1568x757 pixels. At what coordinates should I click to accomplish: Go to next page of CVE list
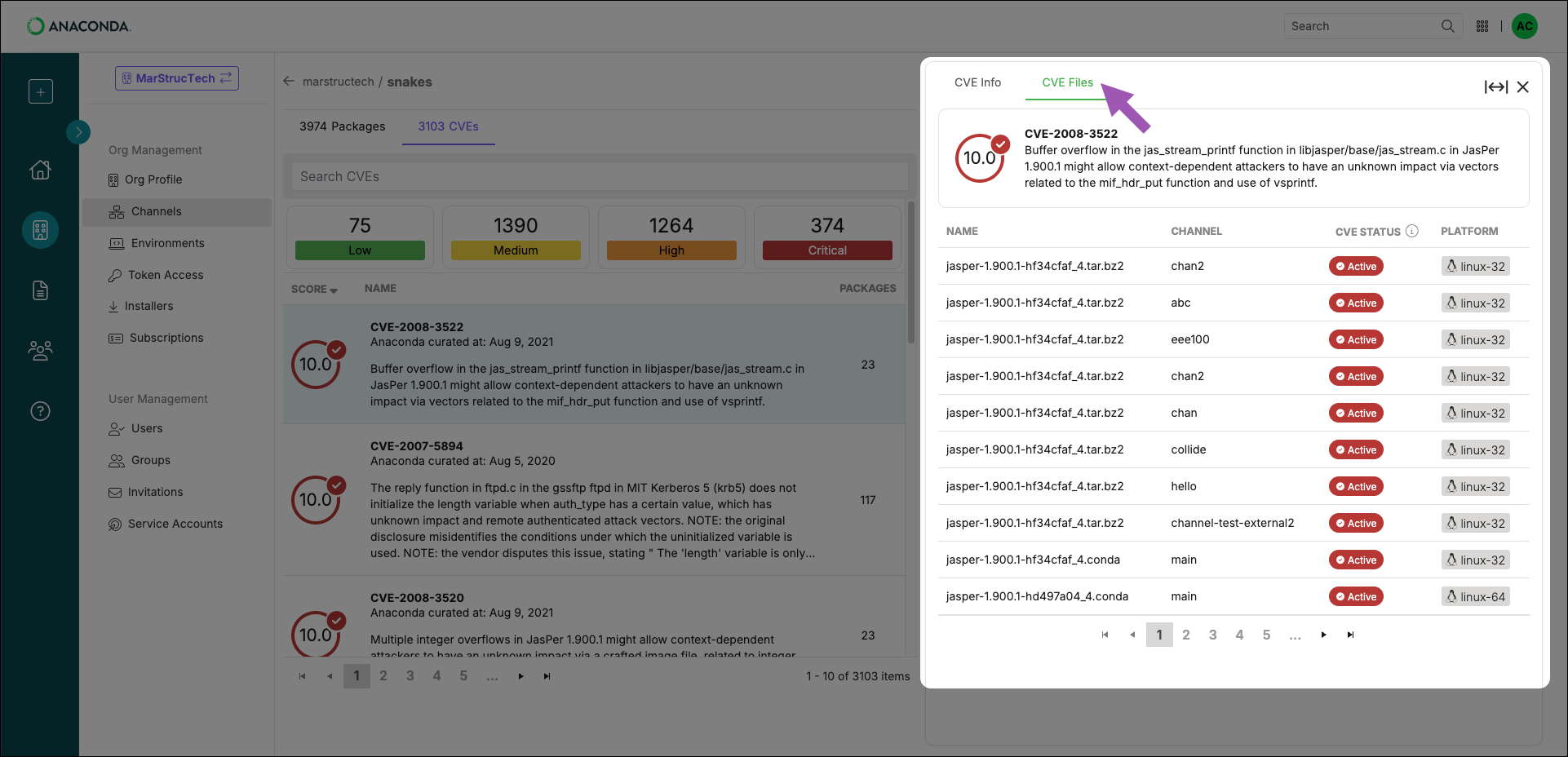point(520,676)
